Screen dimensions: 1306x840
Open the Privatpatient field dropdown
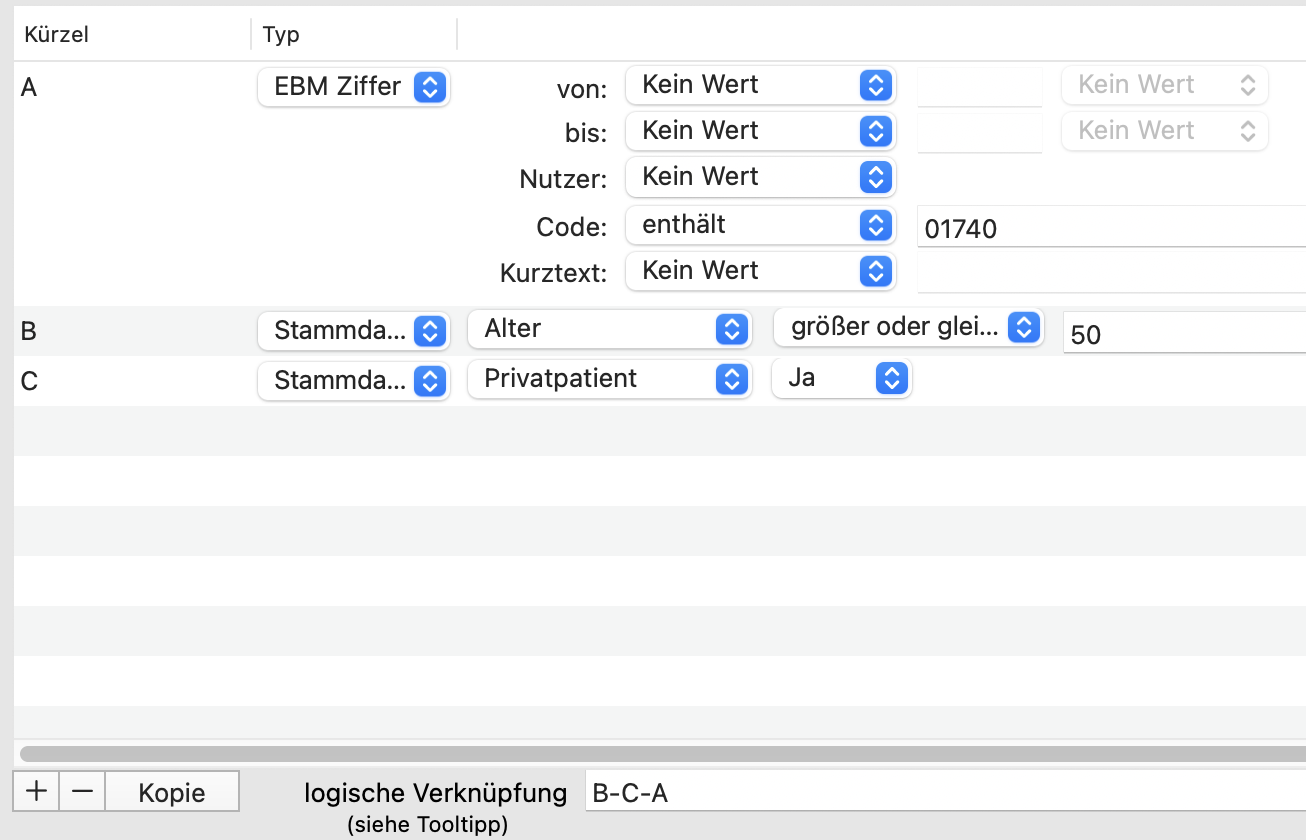[x=609, y=379]
